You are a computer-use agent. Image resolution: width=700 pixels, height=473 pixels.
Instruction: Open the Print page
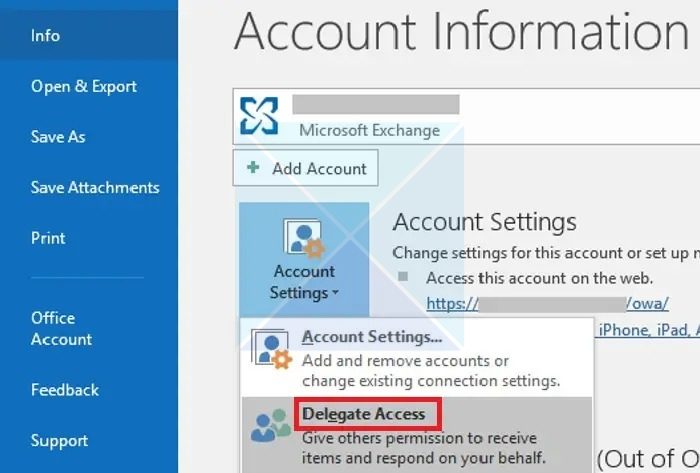[48, 238]
